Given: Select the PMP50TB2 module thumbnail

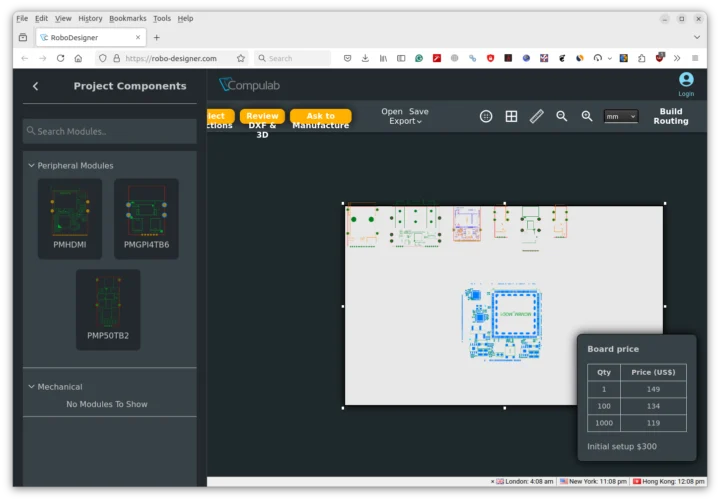Looking at the screenshot, I should [x=108, y=310].
